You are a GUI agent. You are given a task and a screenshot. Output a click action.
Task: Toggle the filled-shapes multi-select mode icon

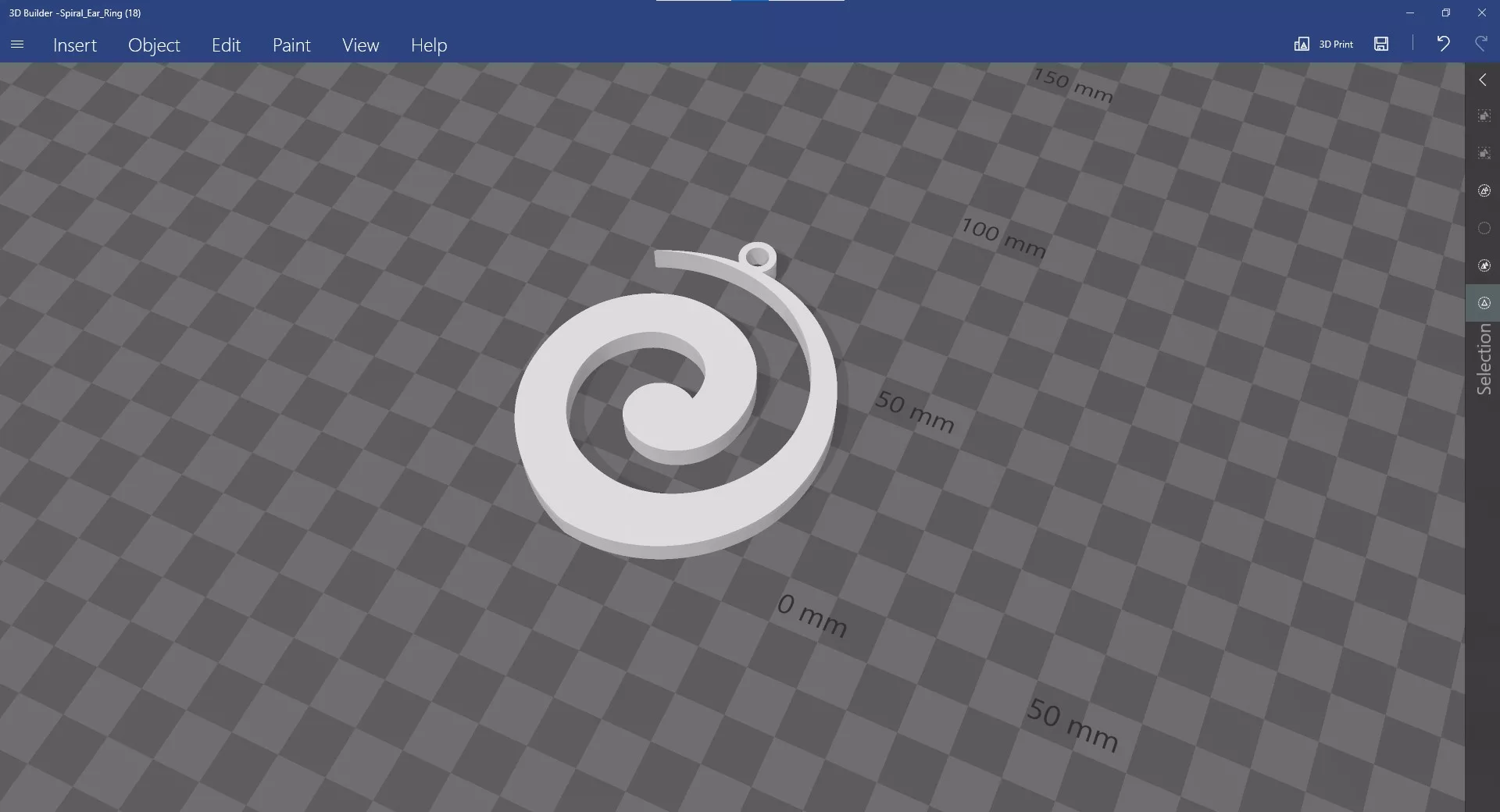click(x=1484, y=266)
